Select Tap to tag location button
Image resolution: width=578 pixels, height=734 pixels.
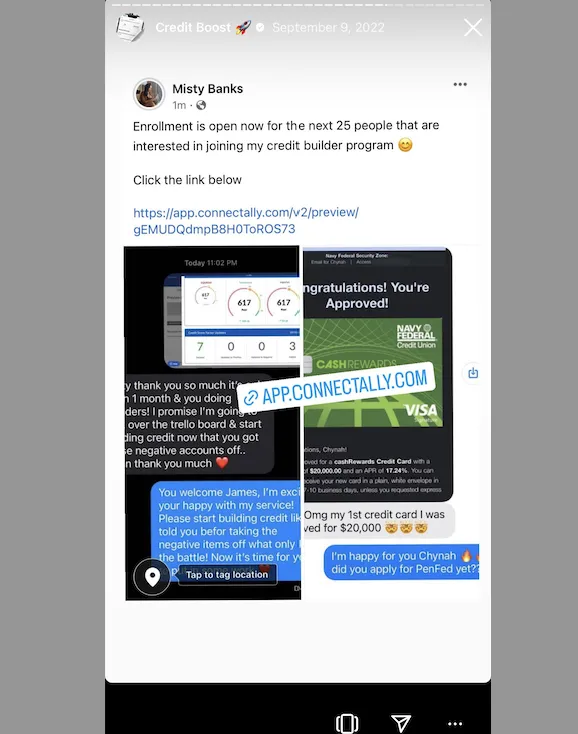(x=227, y=574)
